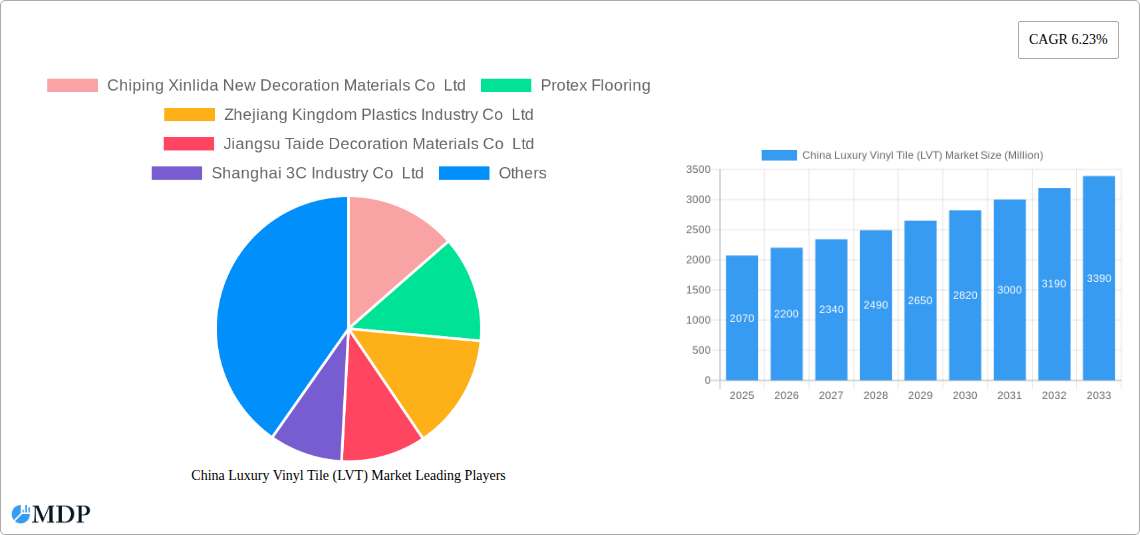The height and width of the screenshot is (535, 1140).
Task: Click the MDP logo
Action: pos(51,514)
